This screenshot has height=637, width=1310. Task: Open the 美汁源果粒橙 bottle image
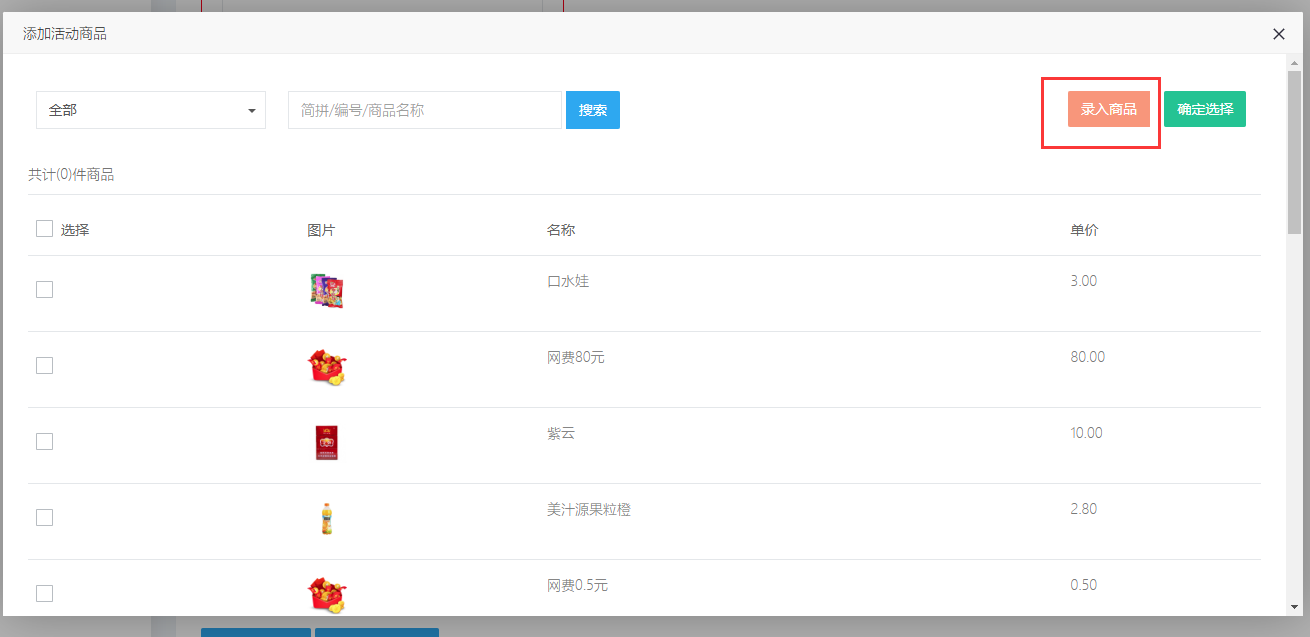[x=326, y=518]
